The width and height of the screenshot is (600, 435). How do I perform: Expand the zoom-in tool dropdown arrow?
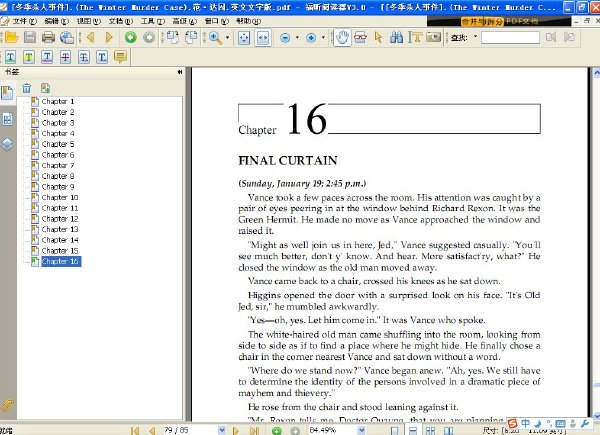227,37
